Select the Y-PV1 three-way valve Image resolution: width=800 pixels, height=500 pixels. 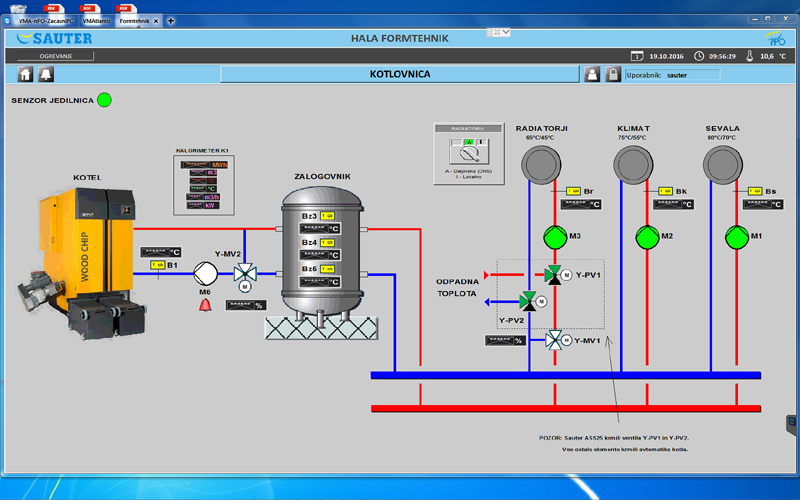tap(556, 275)
